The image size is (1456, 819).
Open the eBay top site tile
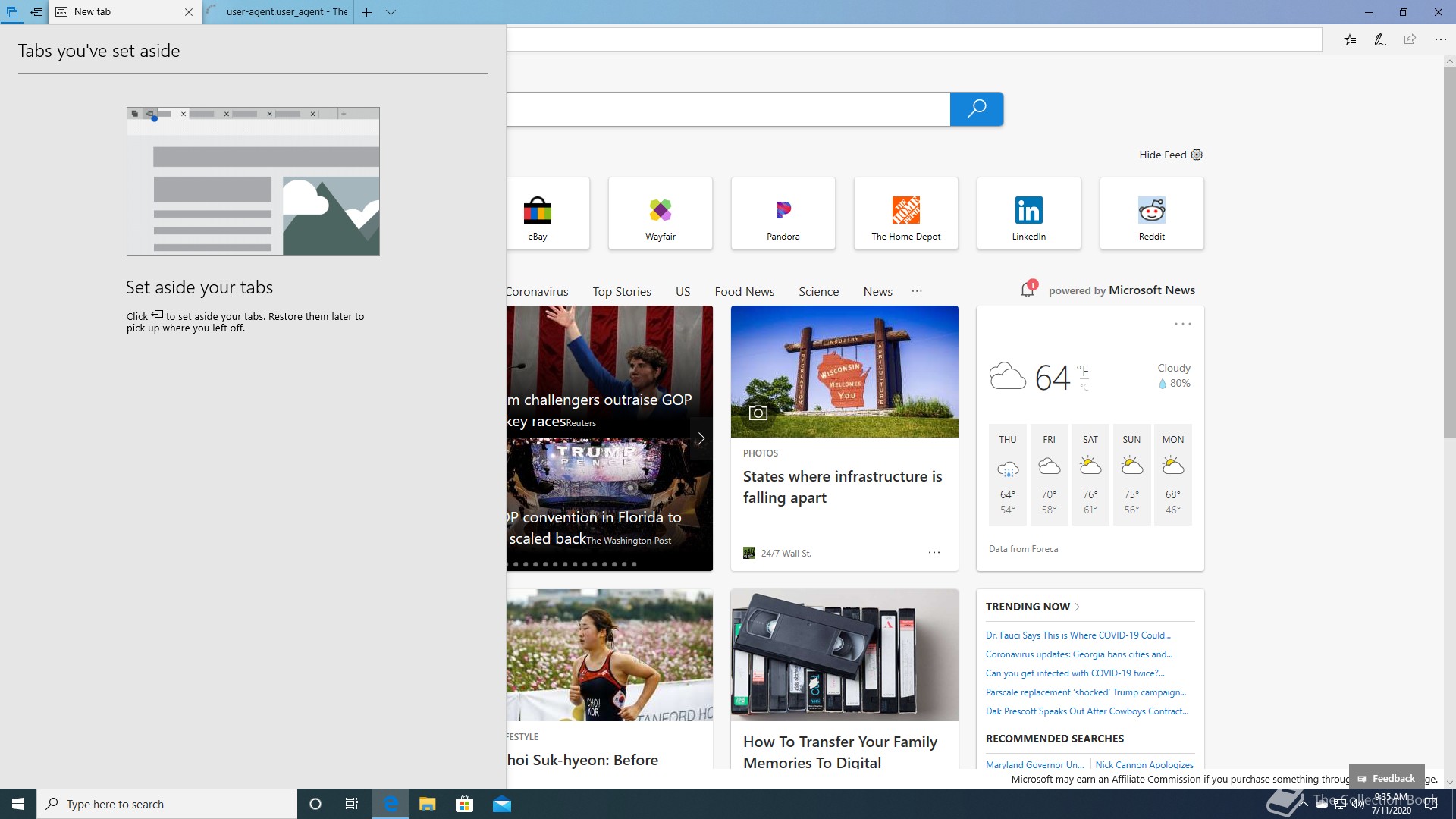548,213
